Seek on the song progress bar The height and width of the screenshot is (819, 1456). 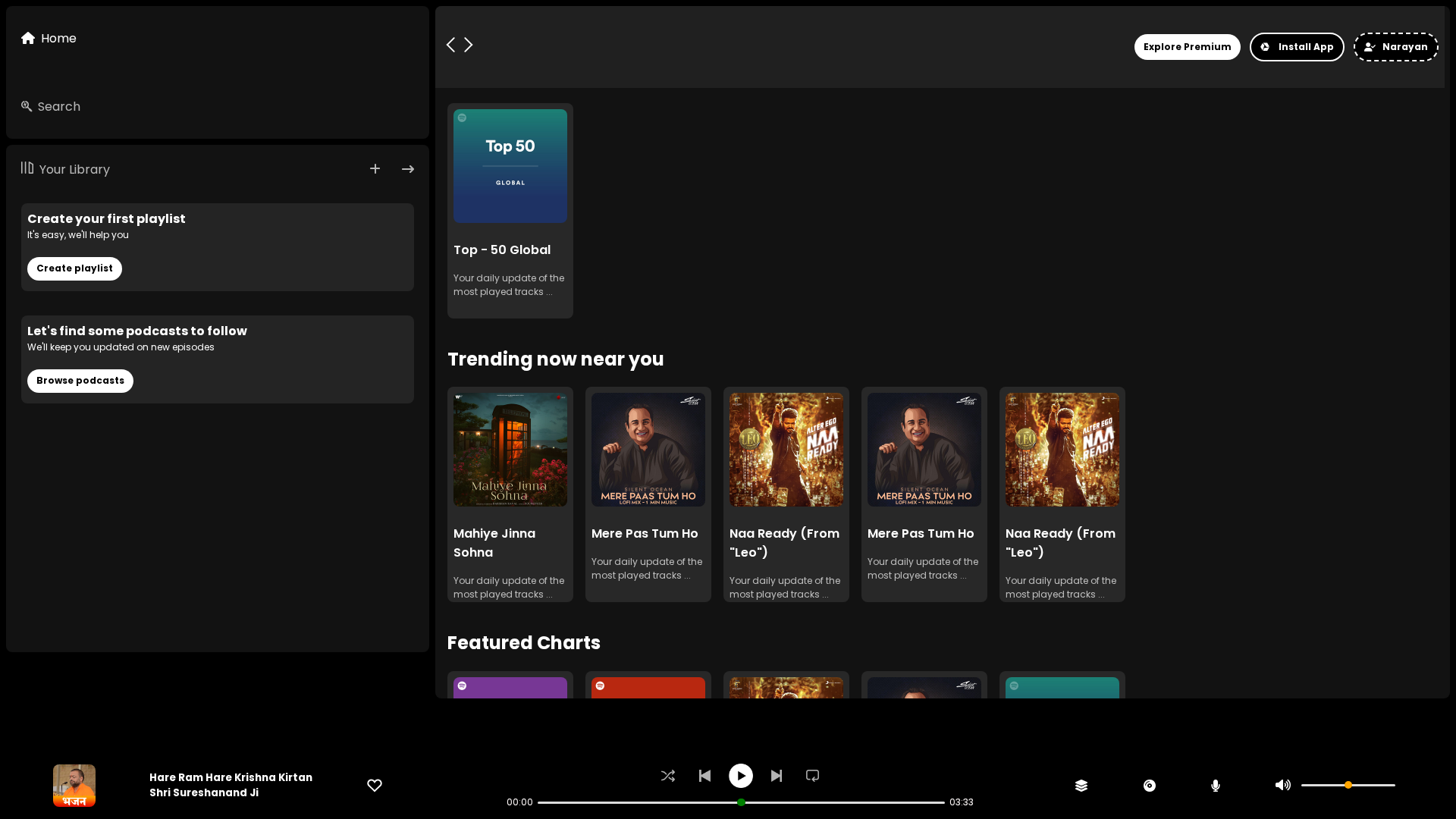(x=741, y=802)
